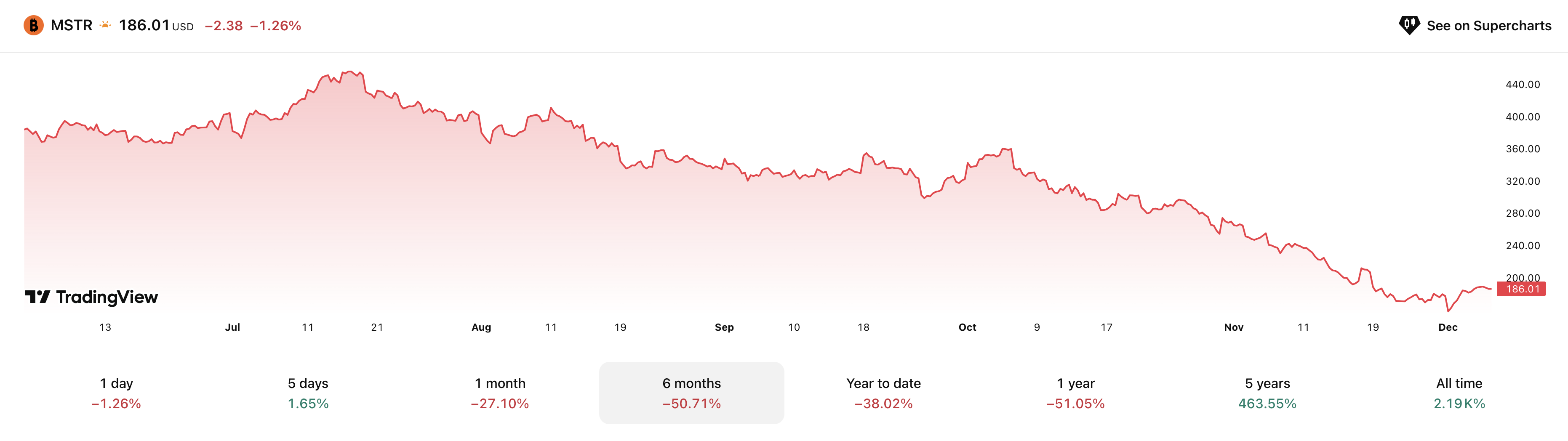Click the Oct marker on time axis
The height and width of the screenshot is (441, 1568).
coord(967,327)
